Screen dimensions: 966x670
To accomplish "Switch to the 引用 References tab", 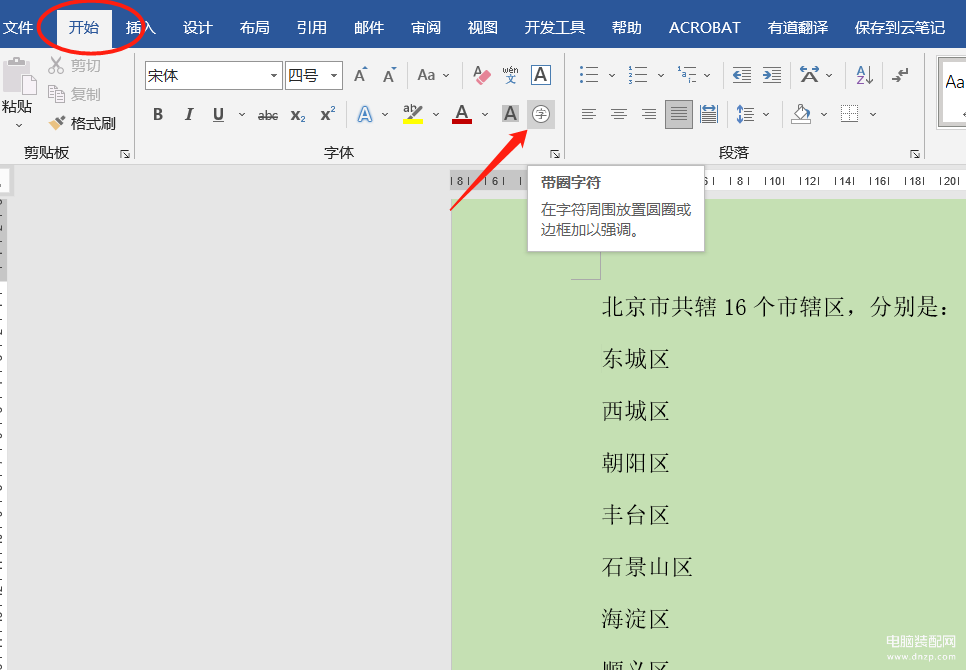I will (x=312, y=28).
